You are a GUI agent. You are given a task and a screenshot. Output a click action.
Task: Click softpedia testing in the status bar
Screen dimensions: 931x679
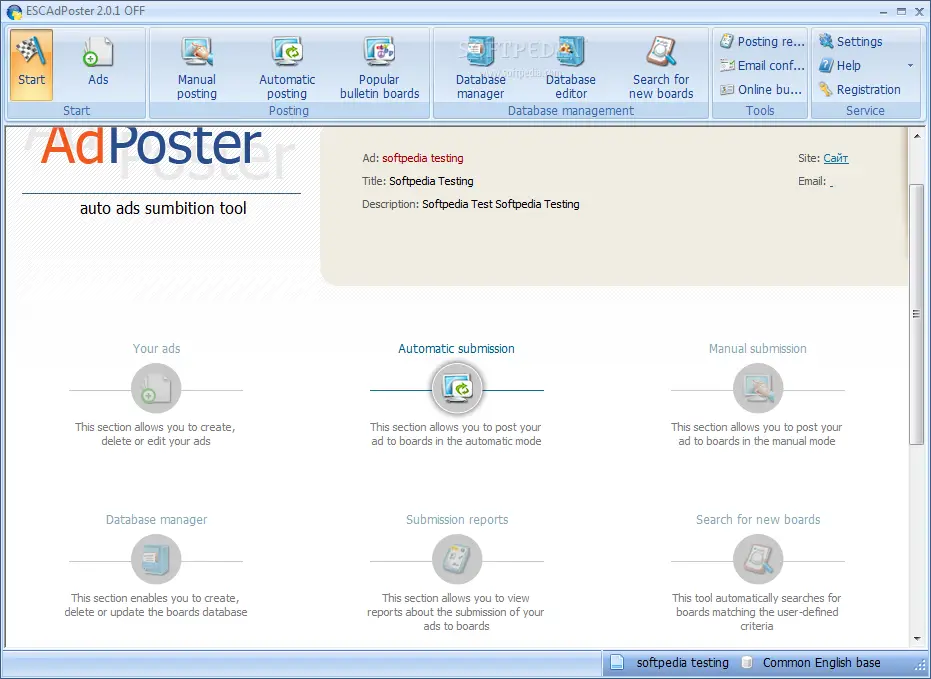(x=682, y=662)
